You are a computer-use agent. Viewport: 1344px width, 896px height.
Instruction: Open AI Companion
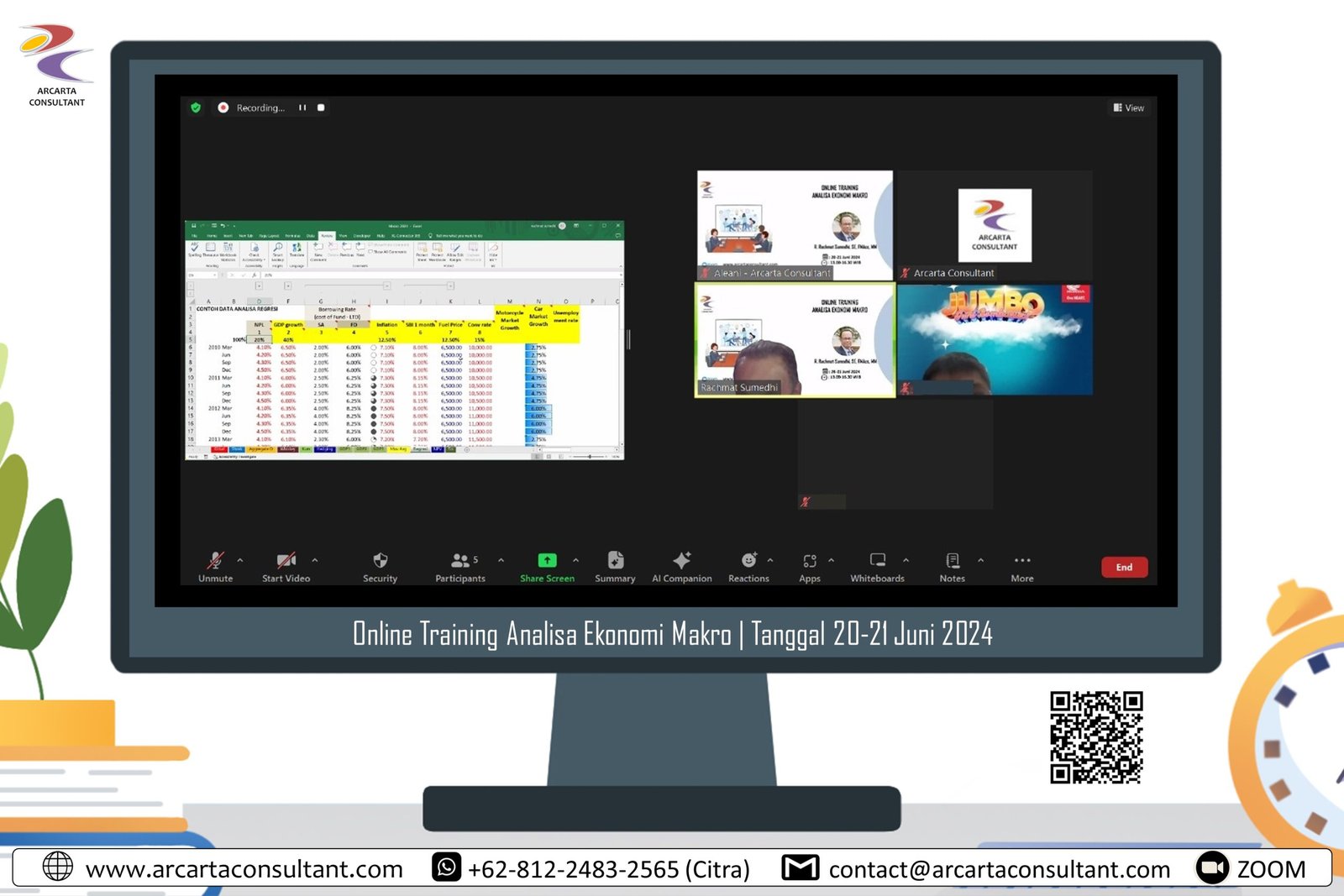[x=681, y=566]
